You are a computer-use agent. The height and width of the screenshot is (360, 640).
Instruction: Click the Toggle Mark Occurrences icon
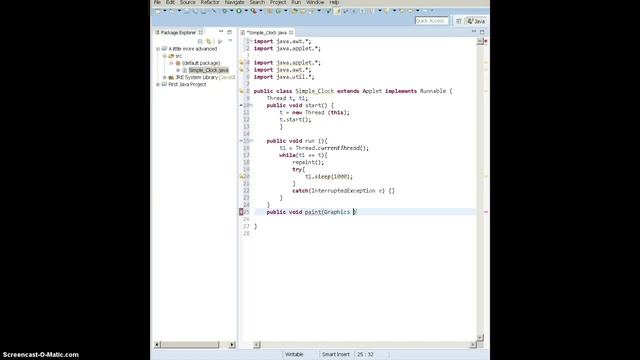point(337,11)
